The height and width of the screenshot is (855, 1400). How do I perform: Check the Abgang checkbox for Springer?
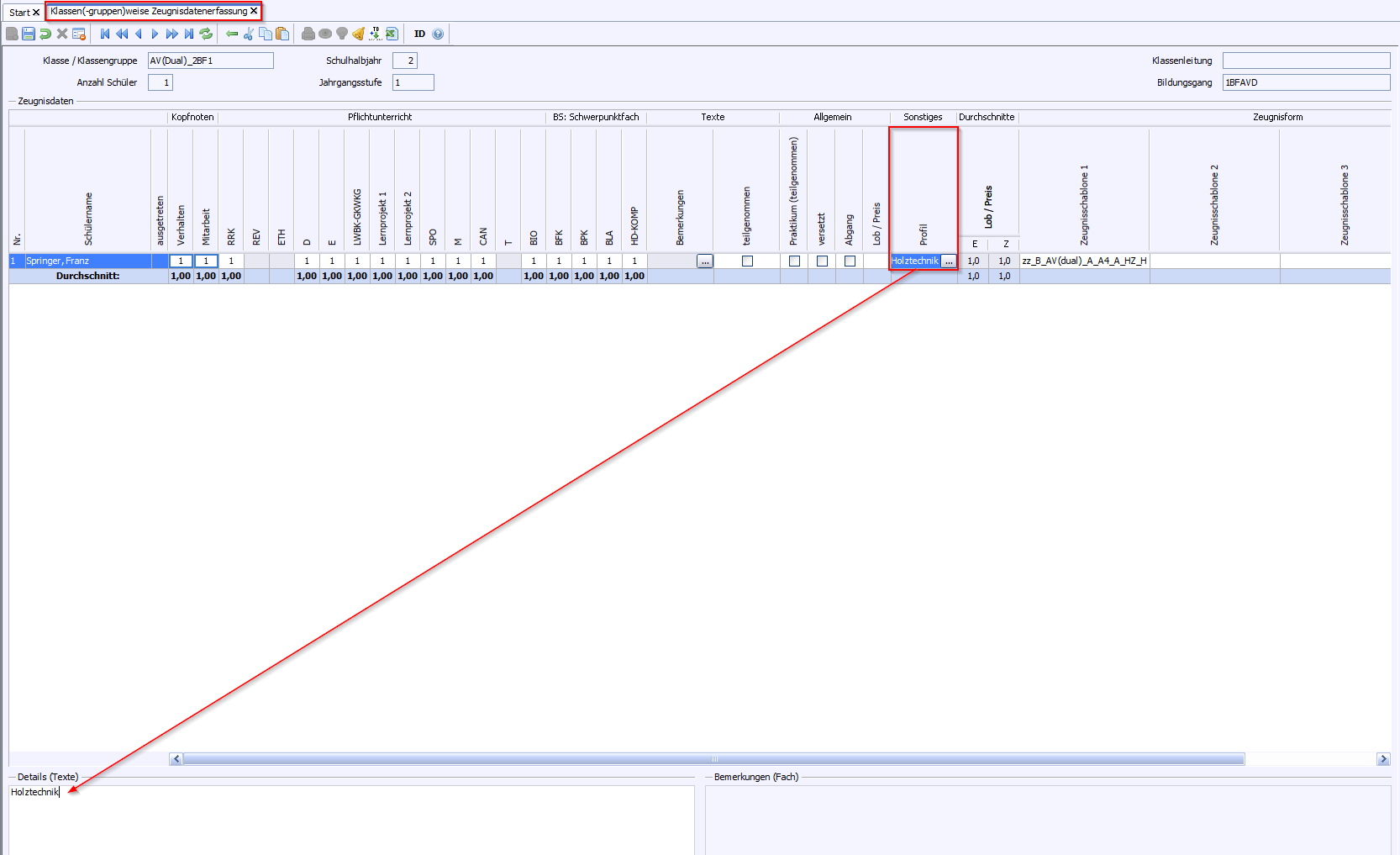pyautogui.click(x=850, y=261)
